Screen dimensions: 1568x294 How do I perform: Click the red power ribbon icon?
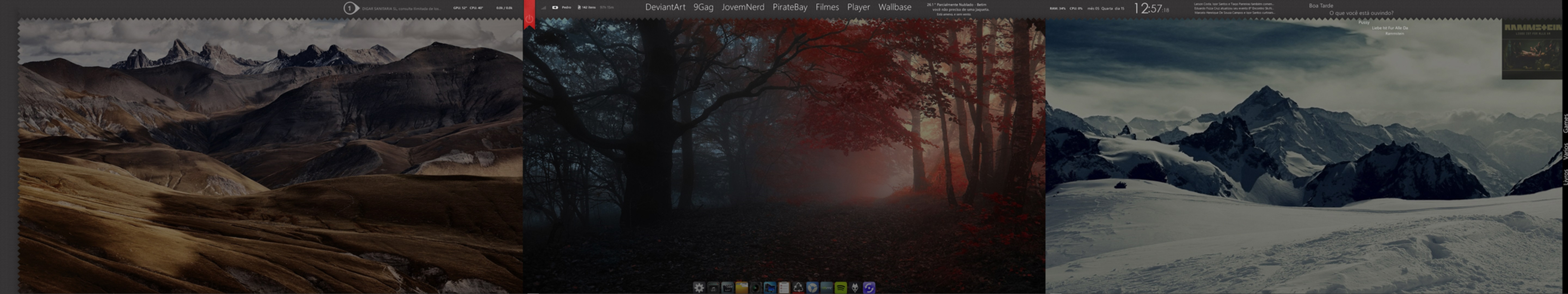[529, 18]
